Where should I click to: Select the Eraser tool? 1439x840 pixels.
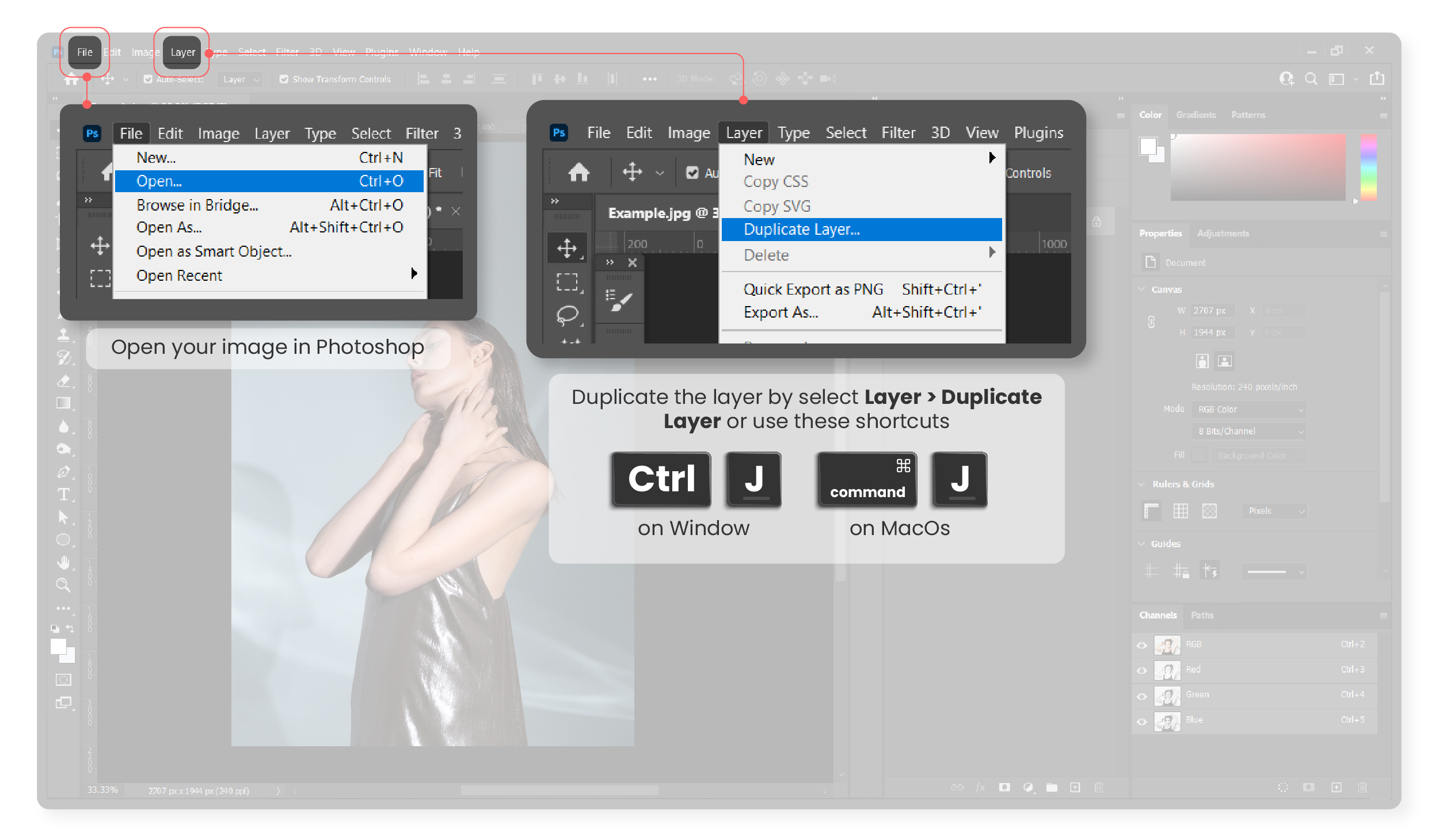click(x=64, y=380)
